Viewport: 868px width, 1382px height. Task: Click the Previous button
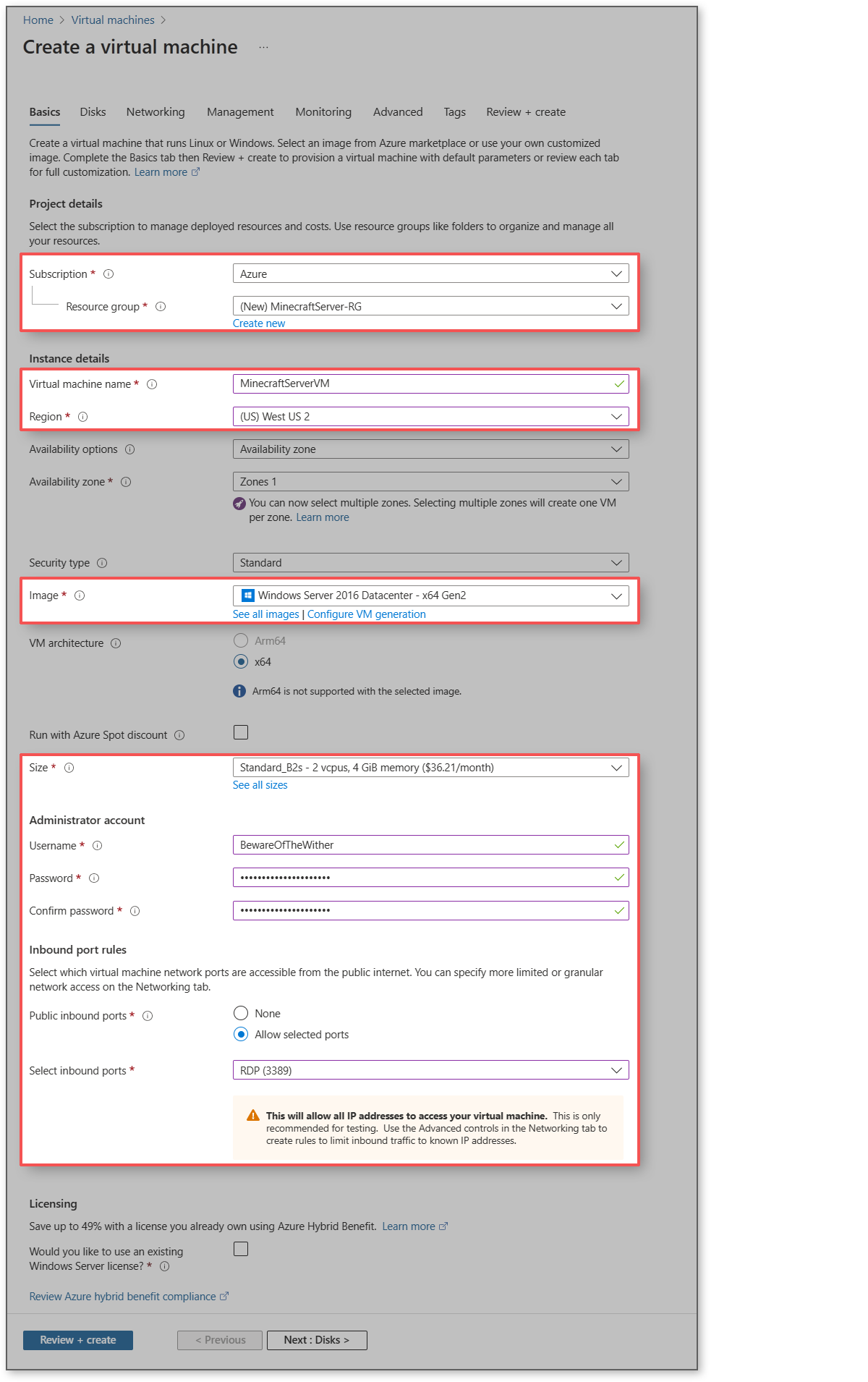(221, 1340)
